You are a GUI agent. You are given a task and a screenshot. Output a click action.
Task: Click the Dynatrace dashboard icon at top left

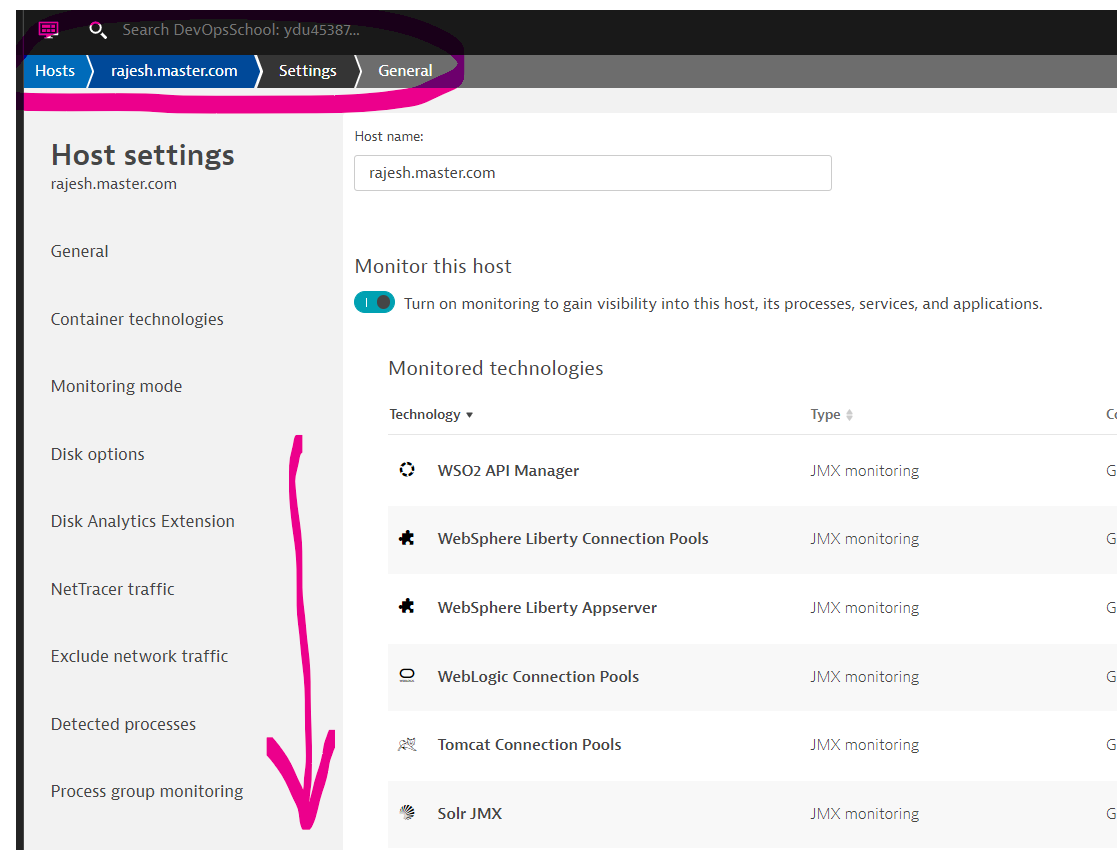tap(48, 29)
